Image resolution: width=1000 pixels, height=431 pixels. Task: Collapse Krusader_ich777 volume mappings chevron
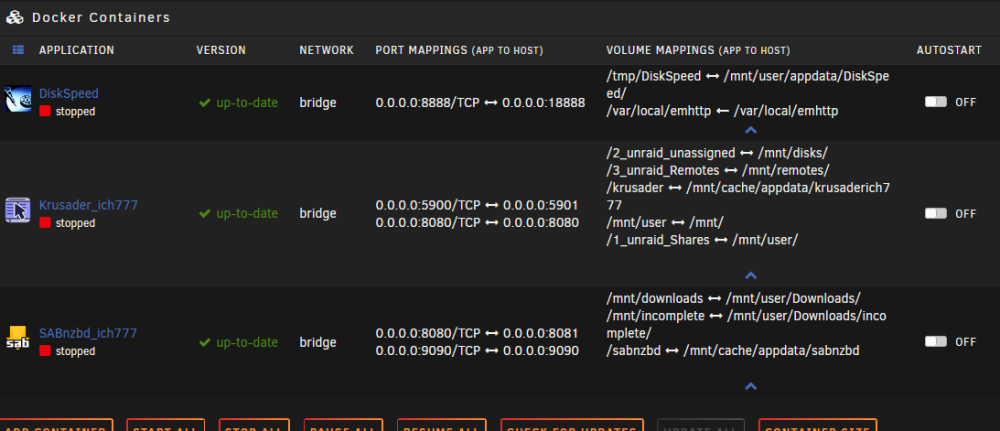click(x=751, y=276)
